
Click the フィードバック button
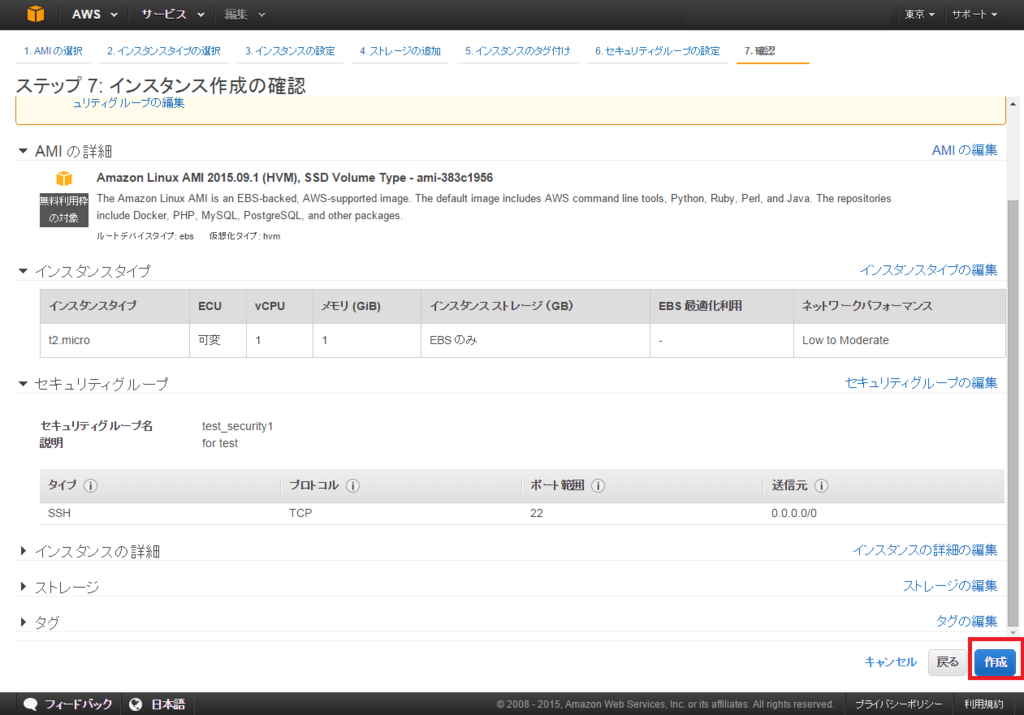tap(78, 704)
